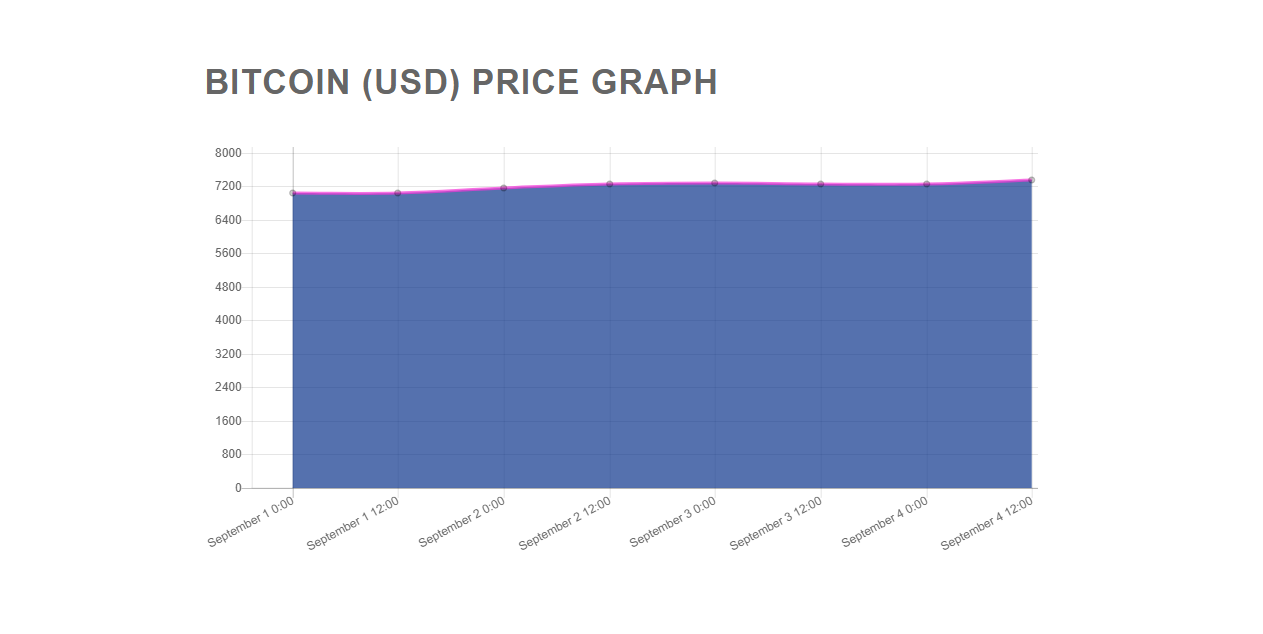Click the data point for September 3 0:00
The image size is (1263, 634).
point(715,183)
